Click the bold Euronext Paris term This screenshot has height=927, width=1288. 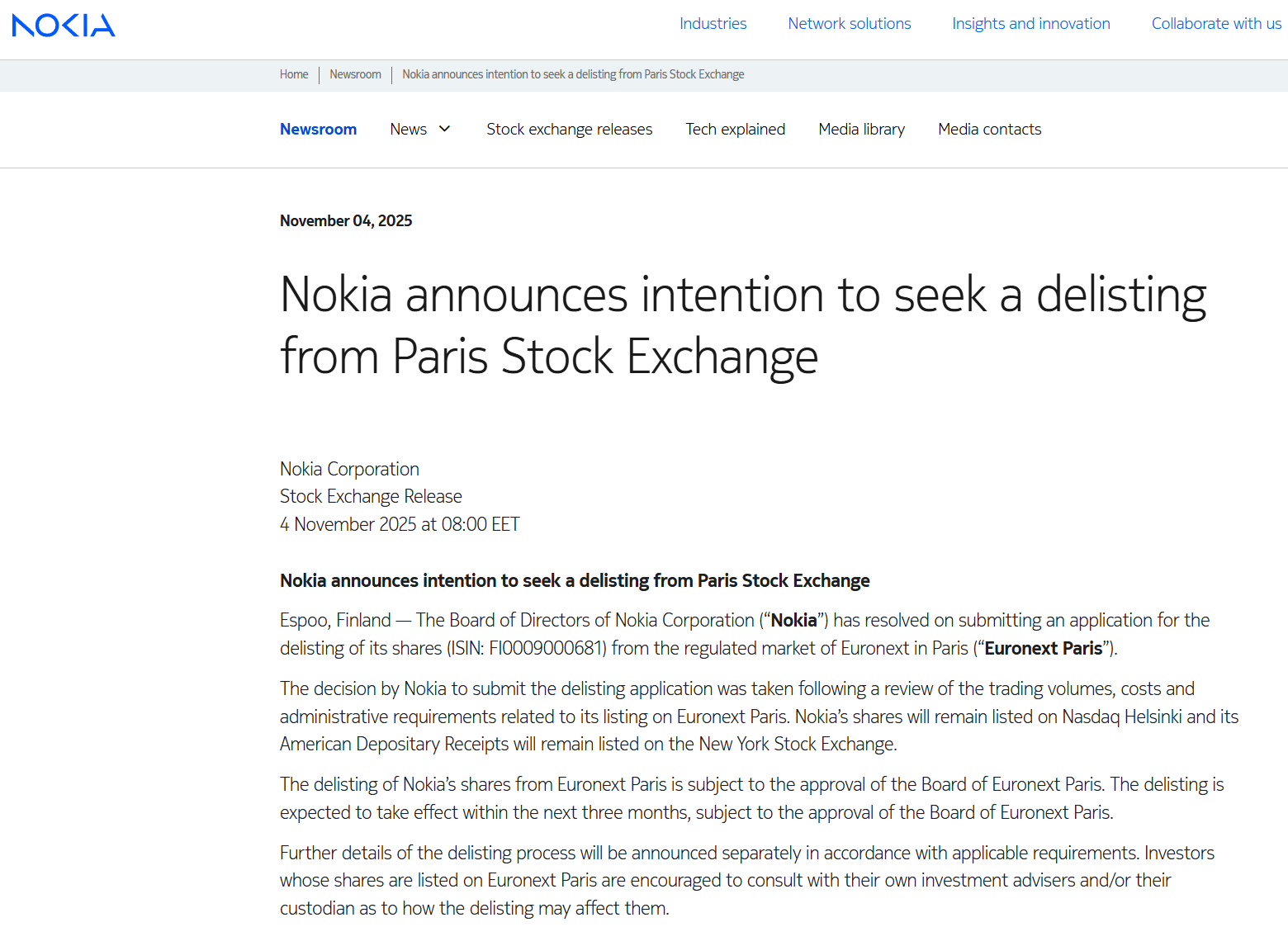[x=1043, y=649]
